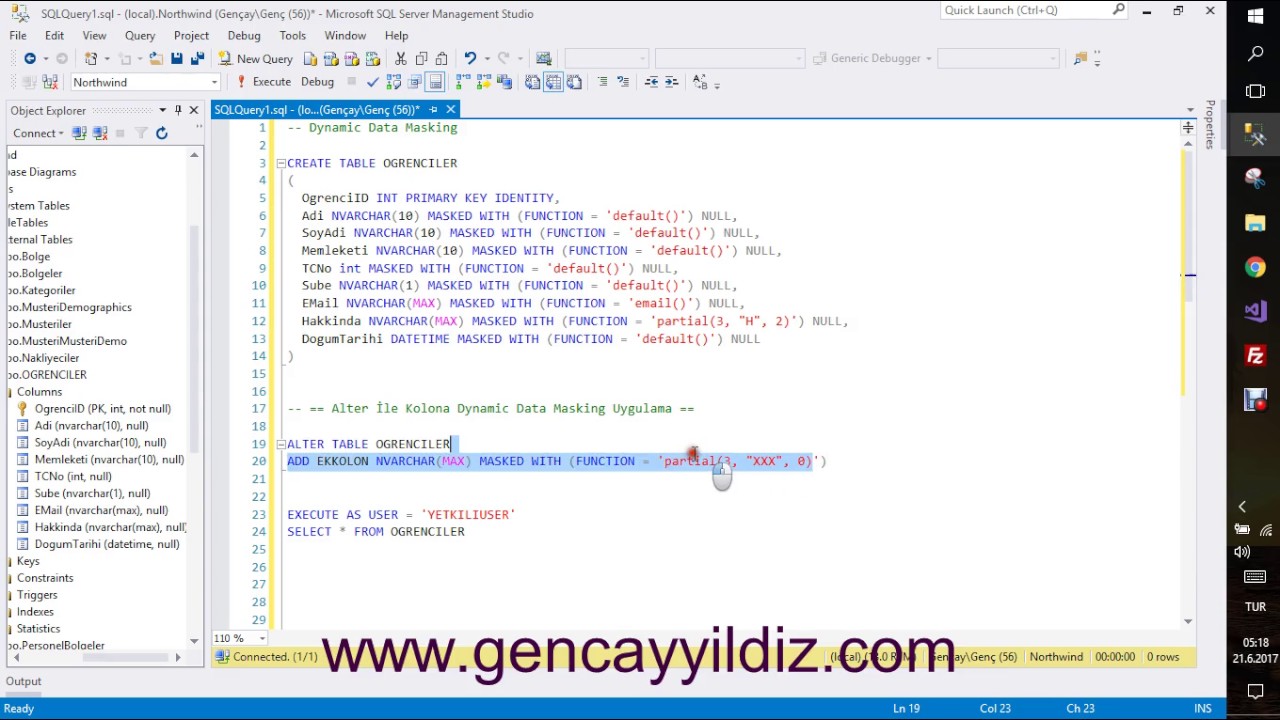Select OgrenciID column in Object Explorer
This screenshot has width=1280, height=720.
click(102, 409)
